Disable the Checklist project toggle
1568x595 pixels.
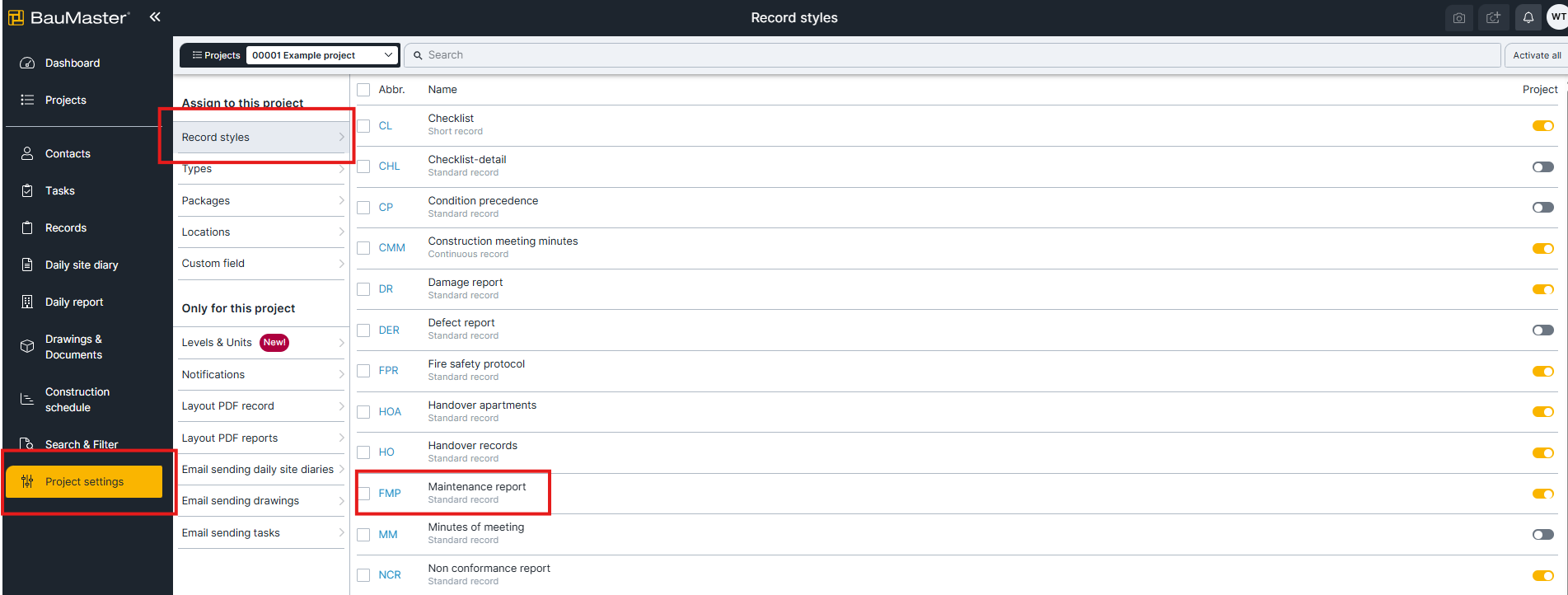1542,126
